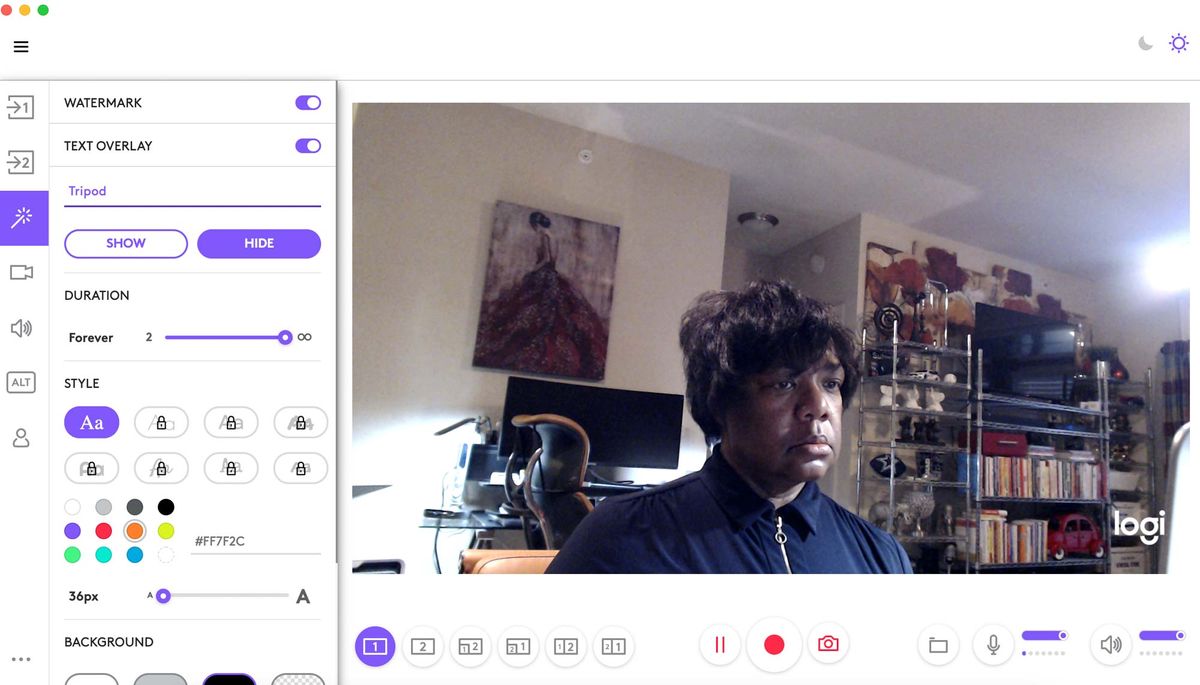Click the SHOW button
Screen dimensions: 1200x685
126,243
